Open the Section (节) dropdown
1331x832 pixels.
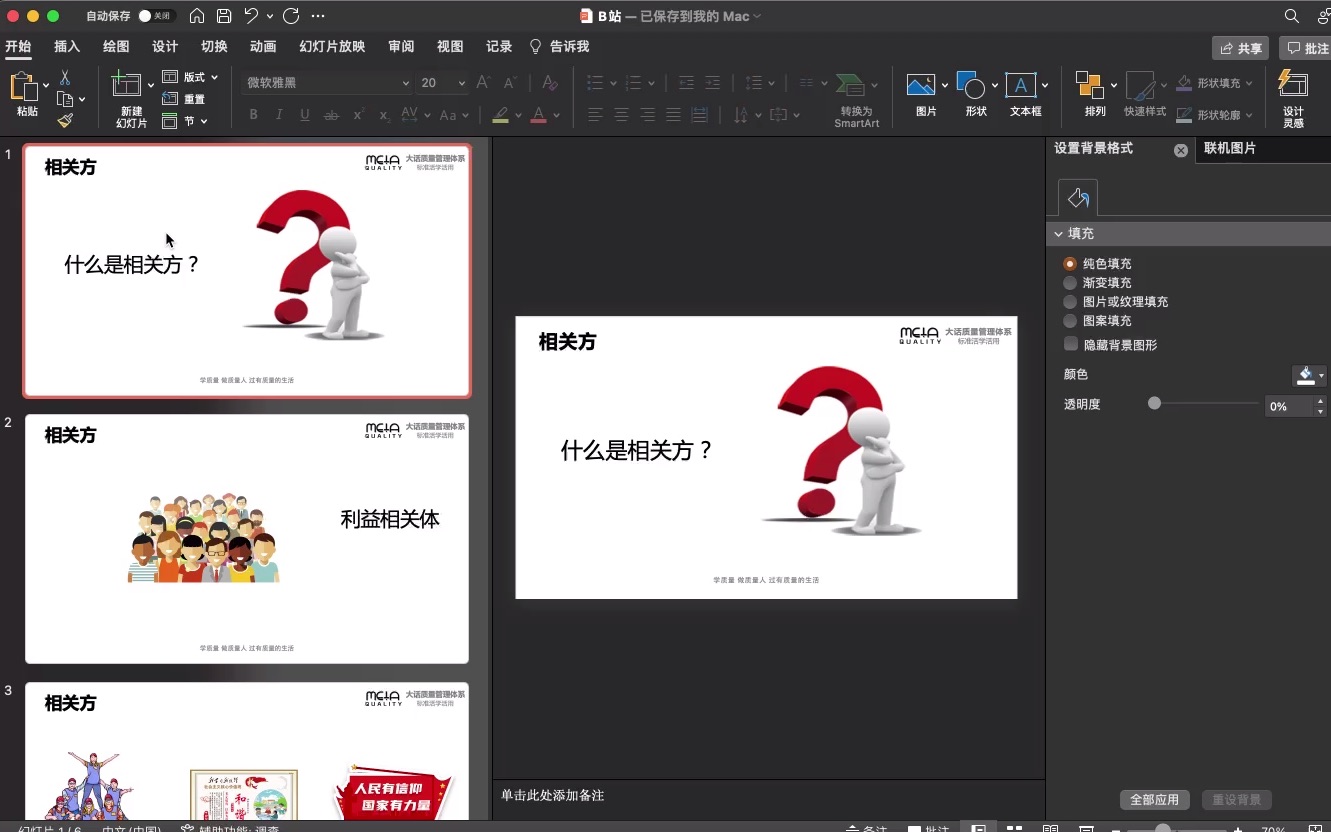coord(184,121)
